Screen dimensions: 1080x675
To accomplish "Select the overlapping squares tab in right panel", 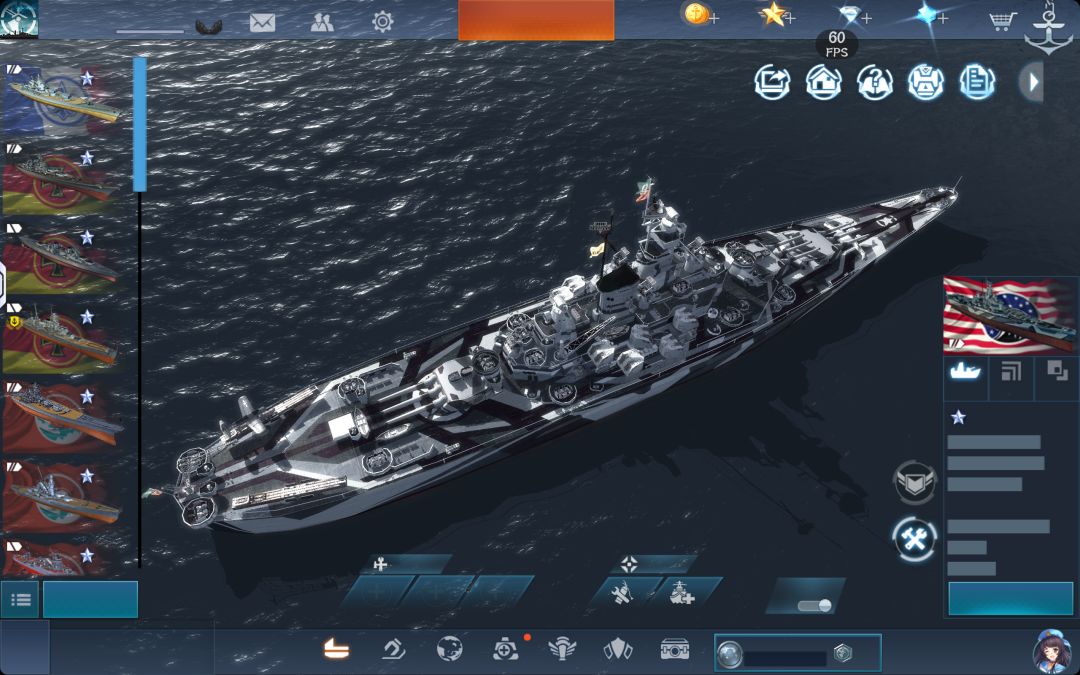I will (x=1056, y=378).
